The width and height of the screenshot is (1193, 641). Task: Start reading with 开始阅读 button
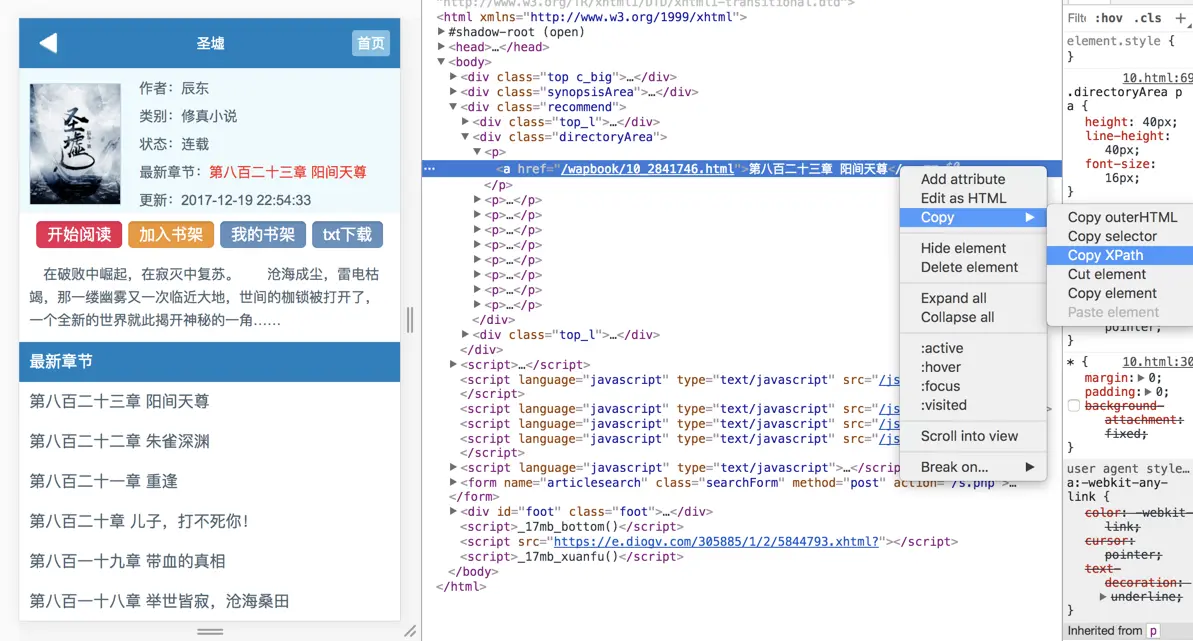coord(79,234)
